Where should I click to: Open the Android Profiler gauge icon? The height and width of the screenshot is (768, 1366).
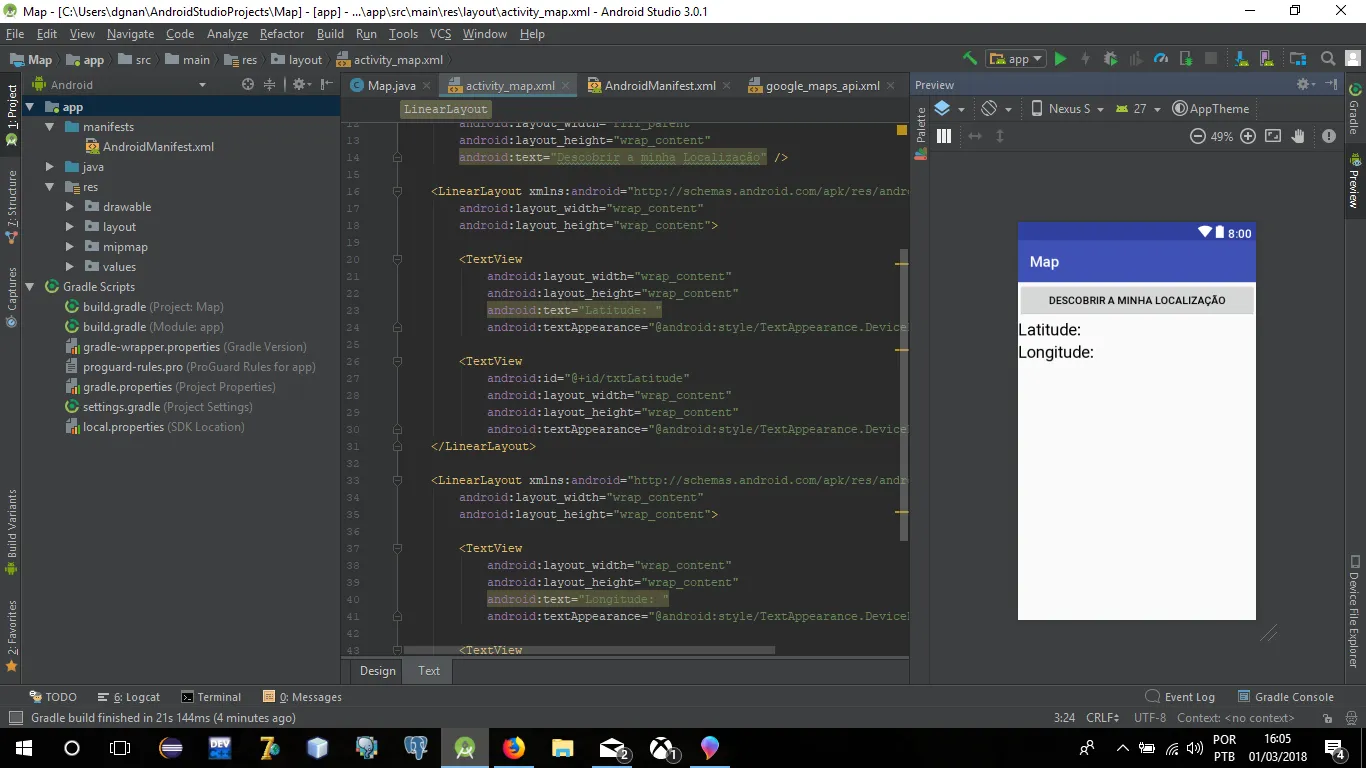[1161, 59]
